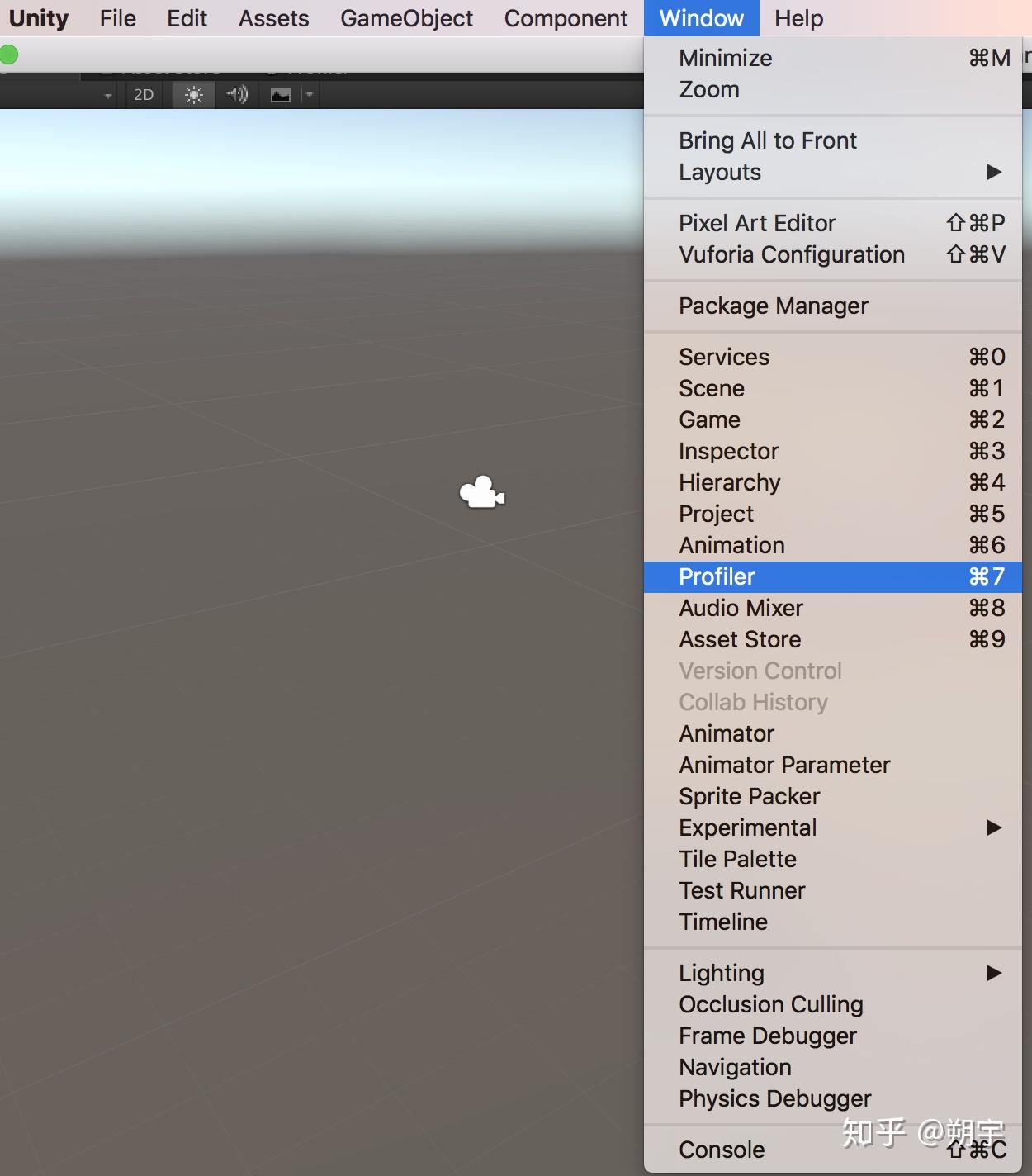
Task: Open the Asset Store window
Action: pyautogui.click(x=833, y=639)
